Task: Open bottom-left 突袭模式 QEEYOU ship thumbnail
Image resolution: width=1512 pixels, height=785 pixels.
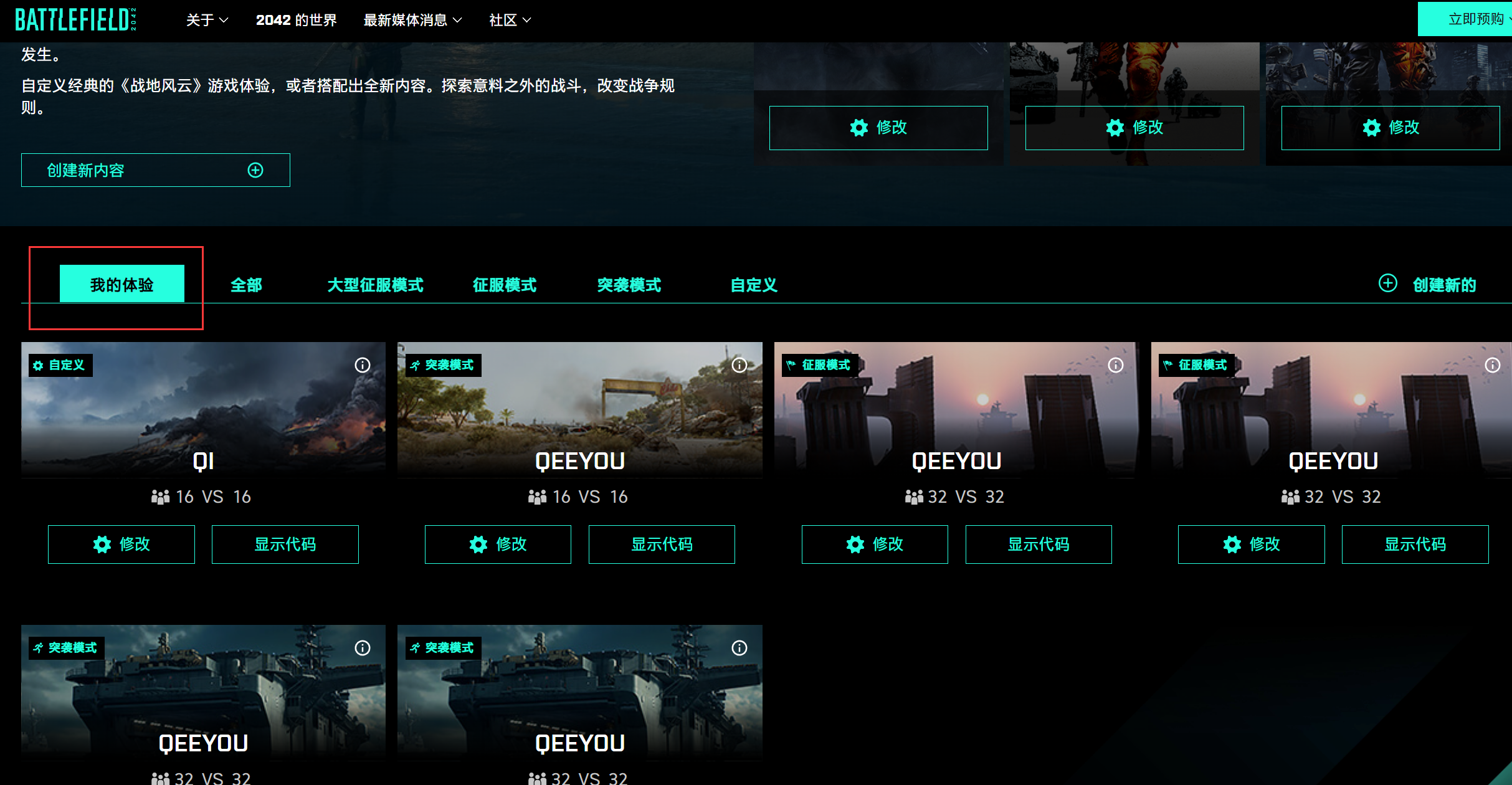Action: coord(203,692)
